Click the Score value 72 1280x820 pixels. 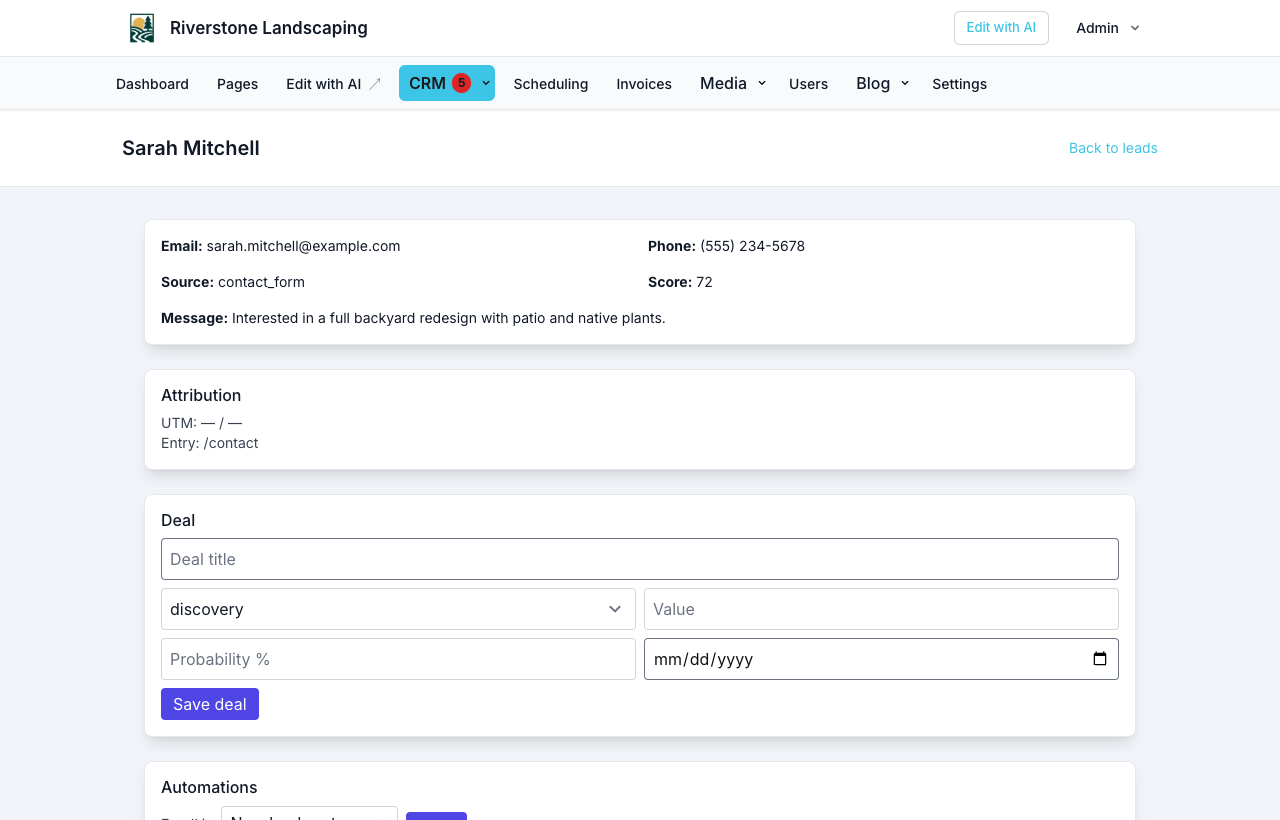click(704, 282)
